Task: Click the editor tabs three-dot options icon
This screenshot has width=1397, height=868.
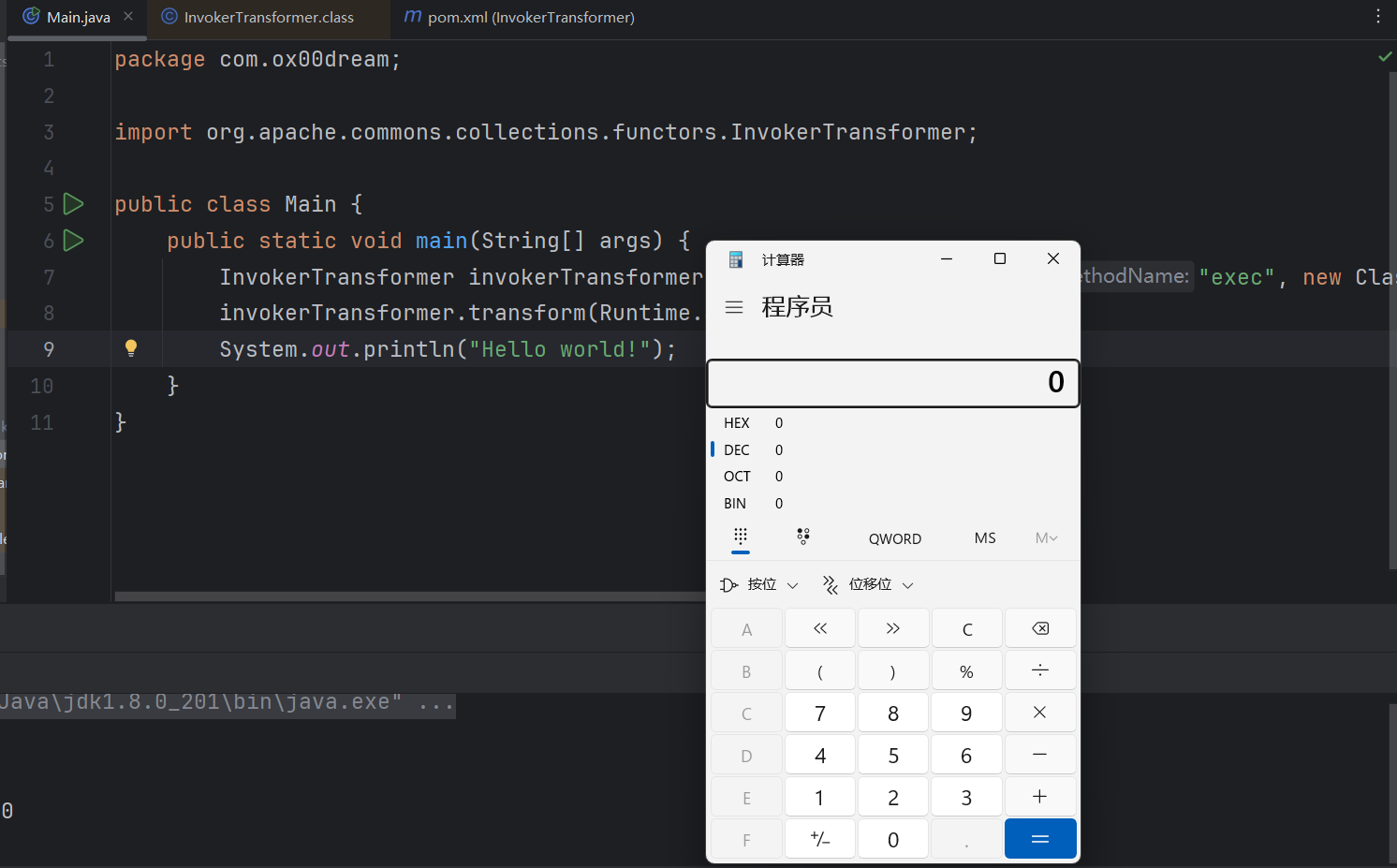Action: coord(1377,17)
